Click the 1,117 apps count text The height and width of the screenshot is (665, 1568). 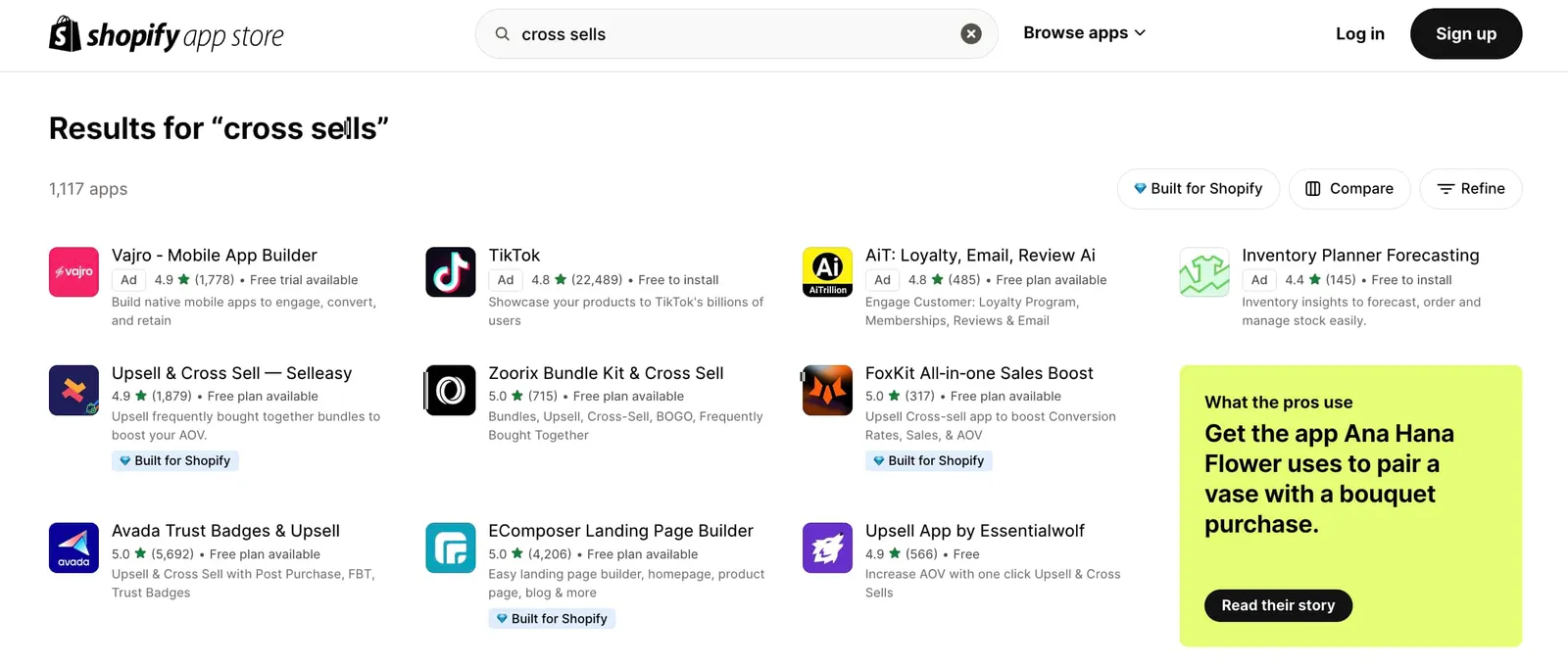point(88,189)
